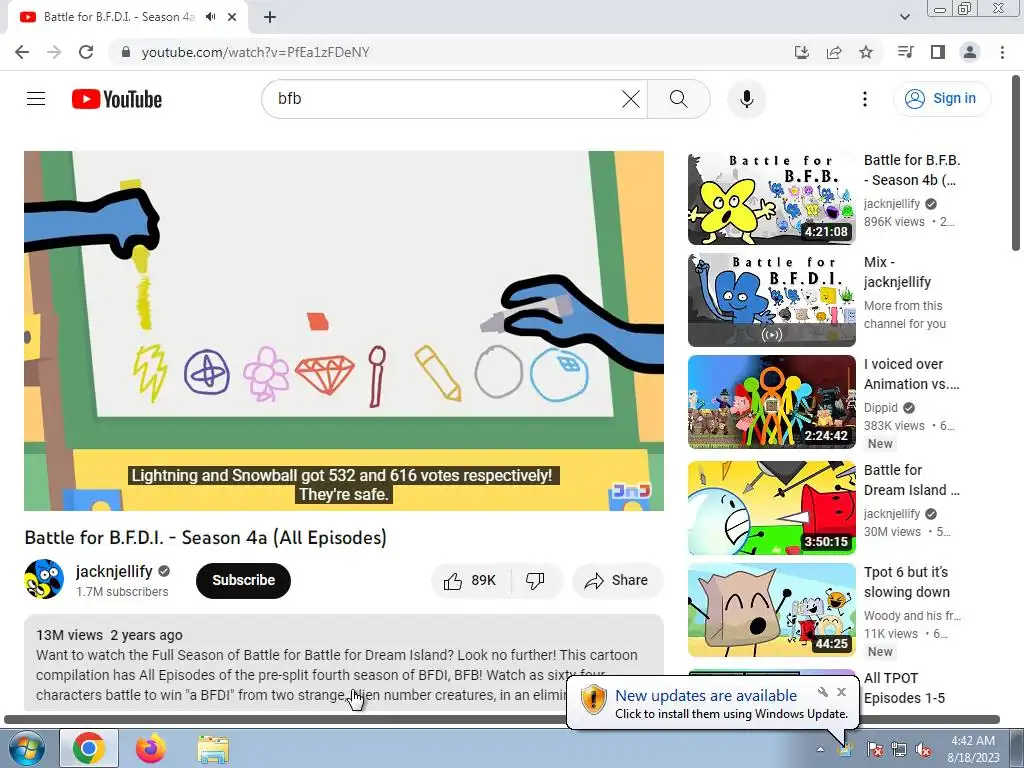Open Windows Explorer from the taskbar
Screen dimensions: 1024x768
[213, 748]
